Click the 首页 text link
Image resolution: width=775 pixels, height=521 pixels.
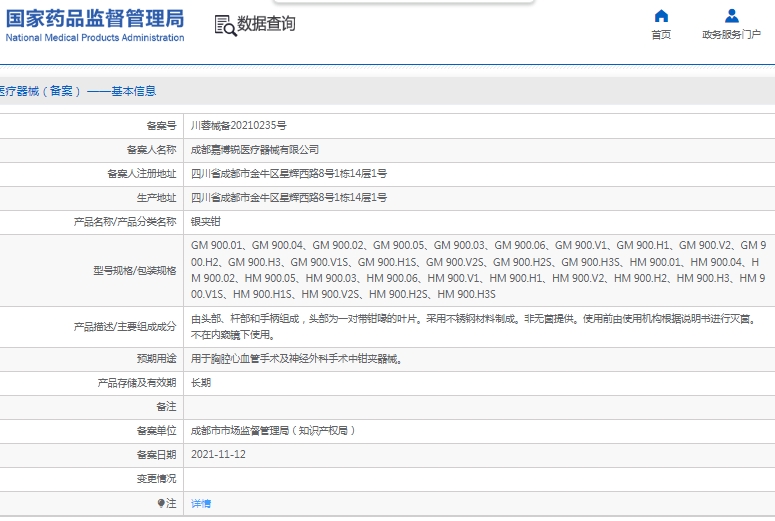coord(661,35)
